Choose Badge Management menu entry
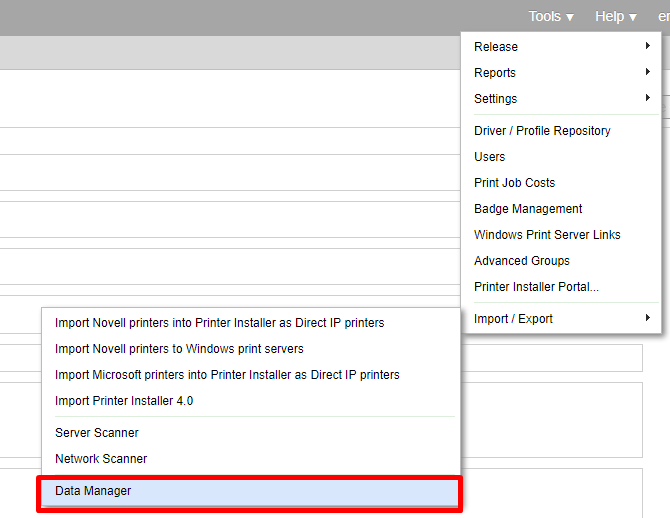Screen dimensions: 670x518 (528, 209)
